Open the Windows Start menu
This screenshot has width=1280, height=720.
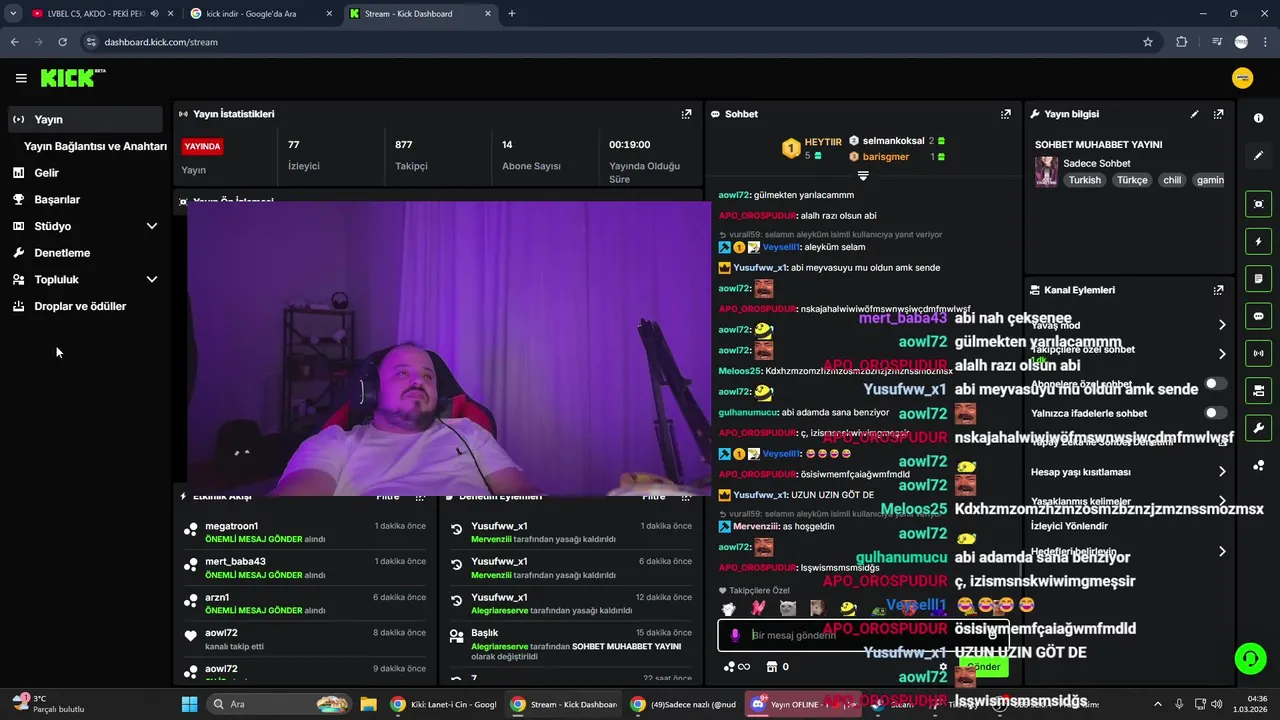point(189,704)
